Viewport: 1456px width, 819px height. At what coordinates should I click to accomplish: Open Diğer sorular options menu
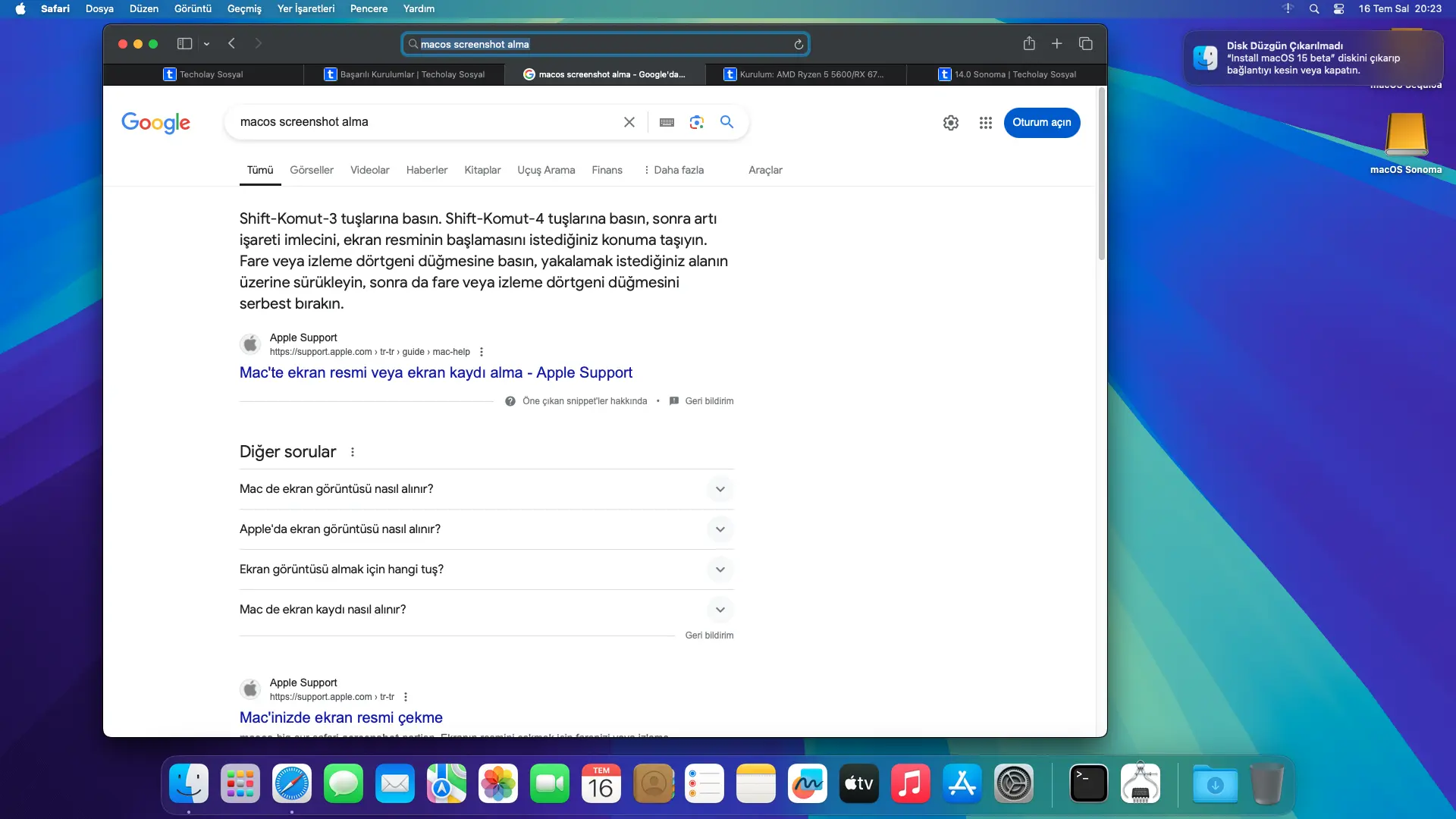coord(353,452)
